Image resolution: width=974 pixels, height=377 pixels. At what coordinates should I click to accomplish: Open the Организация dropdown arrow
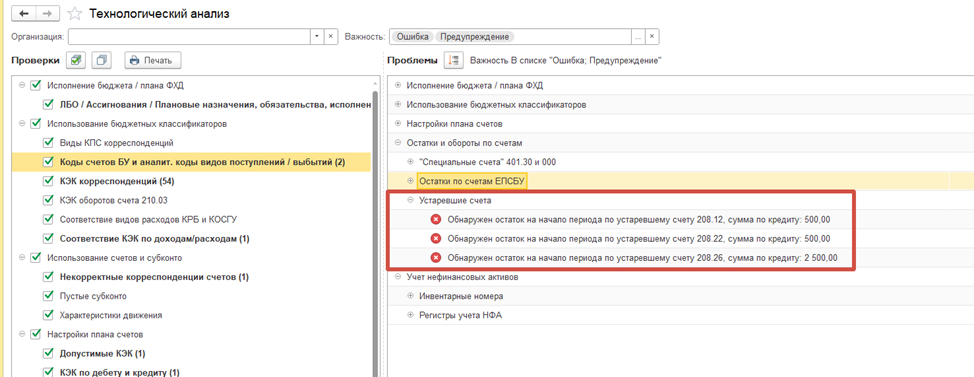pyautogui.click(x=317, y=37)
